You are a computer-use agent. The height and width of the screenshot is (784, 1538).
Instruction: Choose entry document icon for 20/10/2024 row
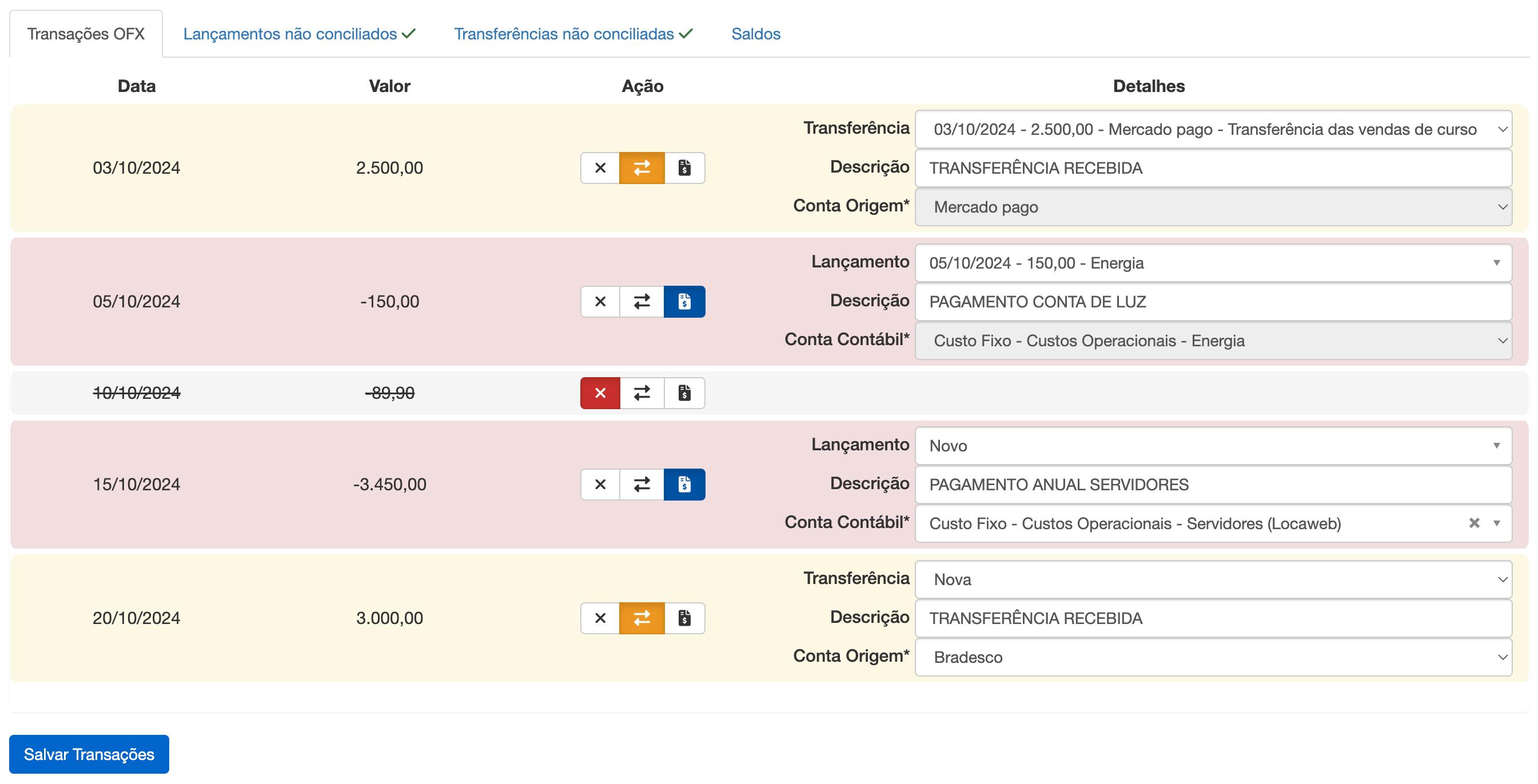684,618
